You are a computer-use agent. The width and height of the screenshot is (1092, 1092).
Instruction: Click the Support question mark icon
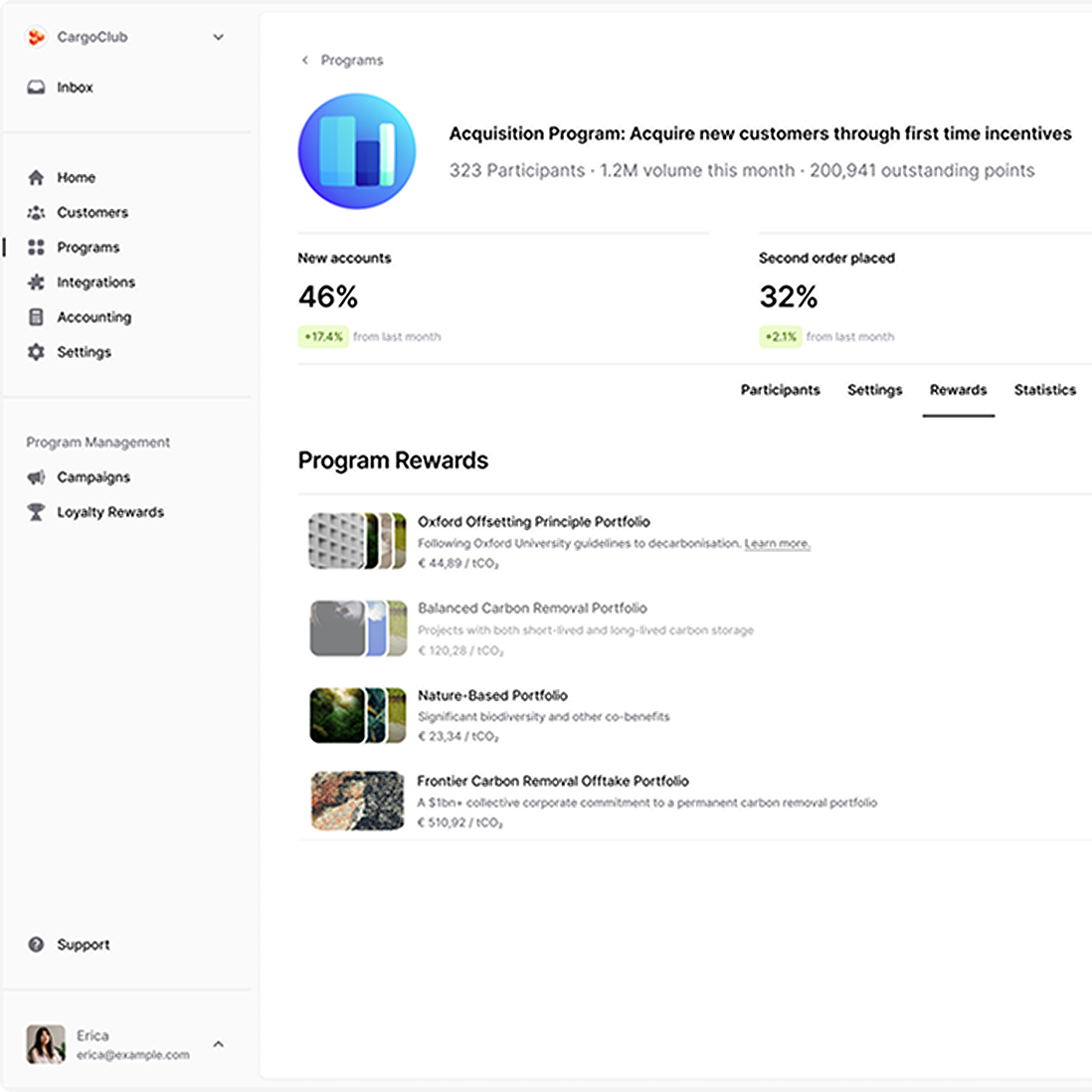(x=36, y=945)
